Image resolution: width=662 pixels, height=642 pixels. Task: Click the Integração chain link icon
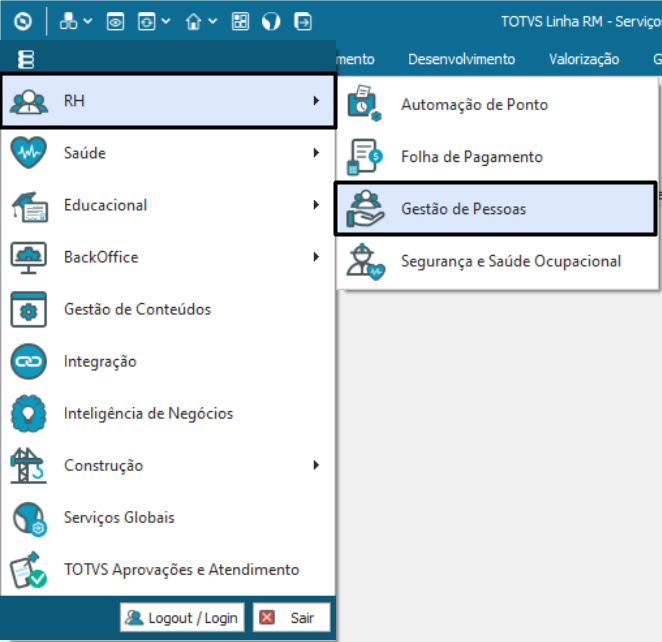[x=28, y=361]
